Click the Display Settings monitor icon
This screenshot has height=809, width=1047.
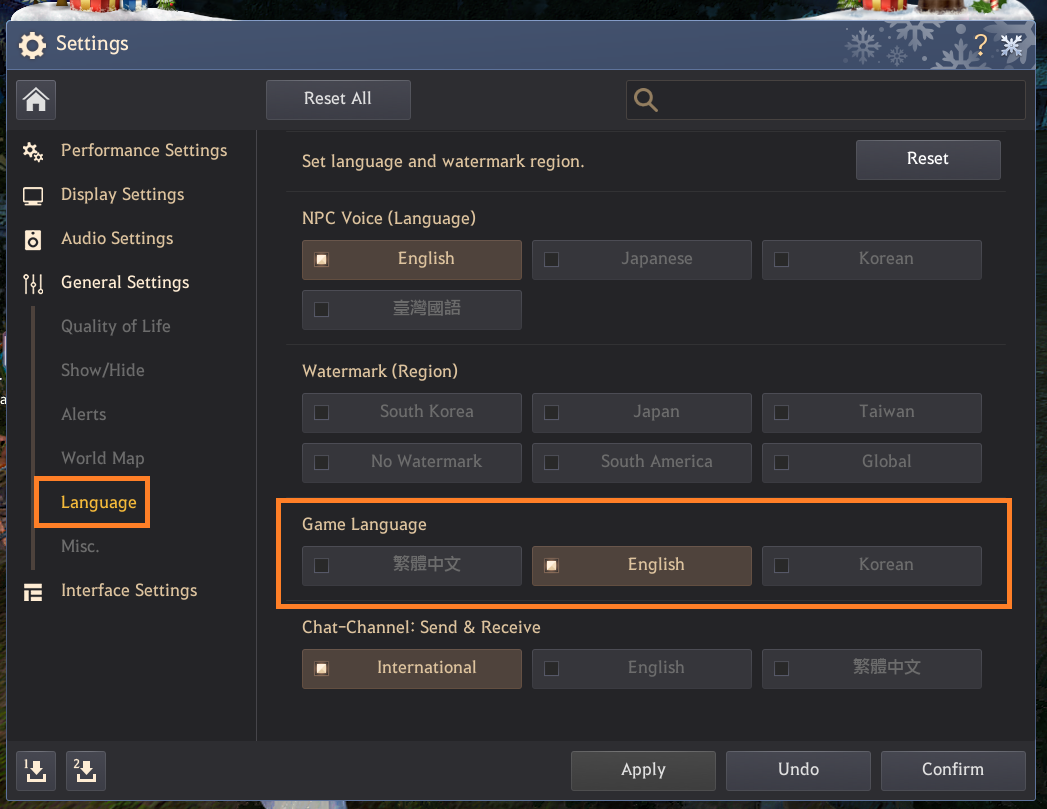tap(33, 196)
